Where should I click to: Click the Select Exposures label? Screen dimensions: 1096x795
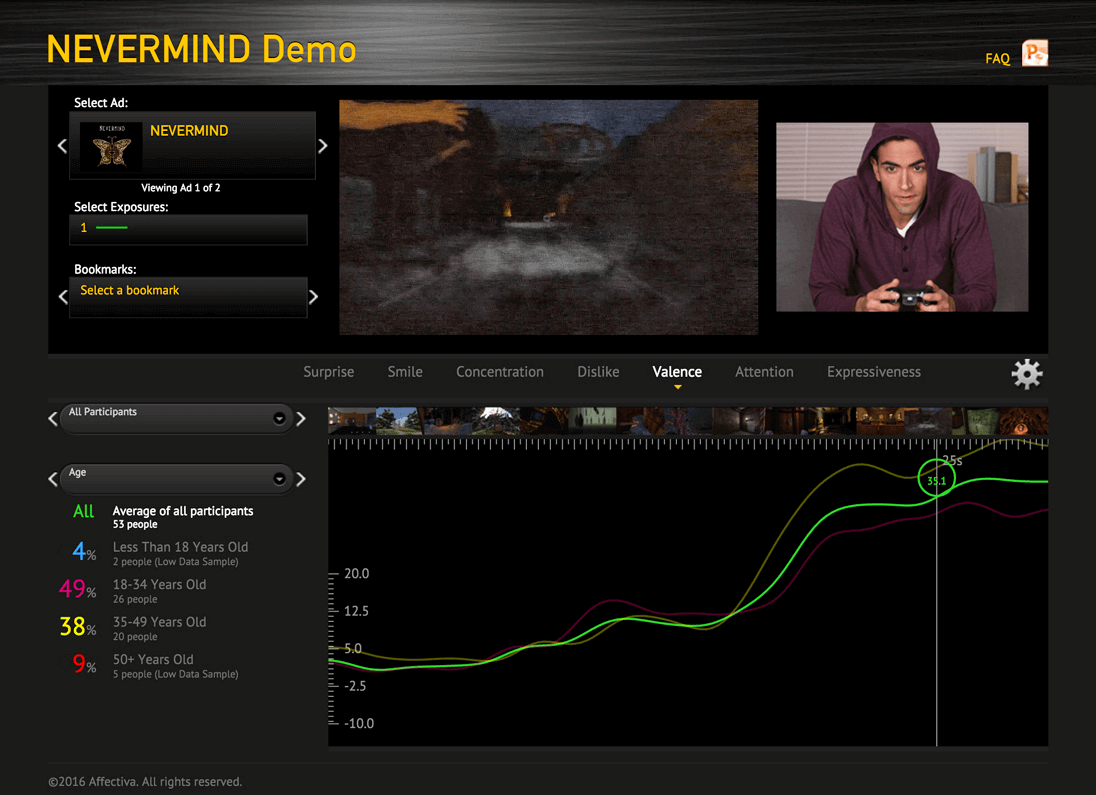tap(121, 207)
